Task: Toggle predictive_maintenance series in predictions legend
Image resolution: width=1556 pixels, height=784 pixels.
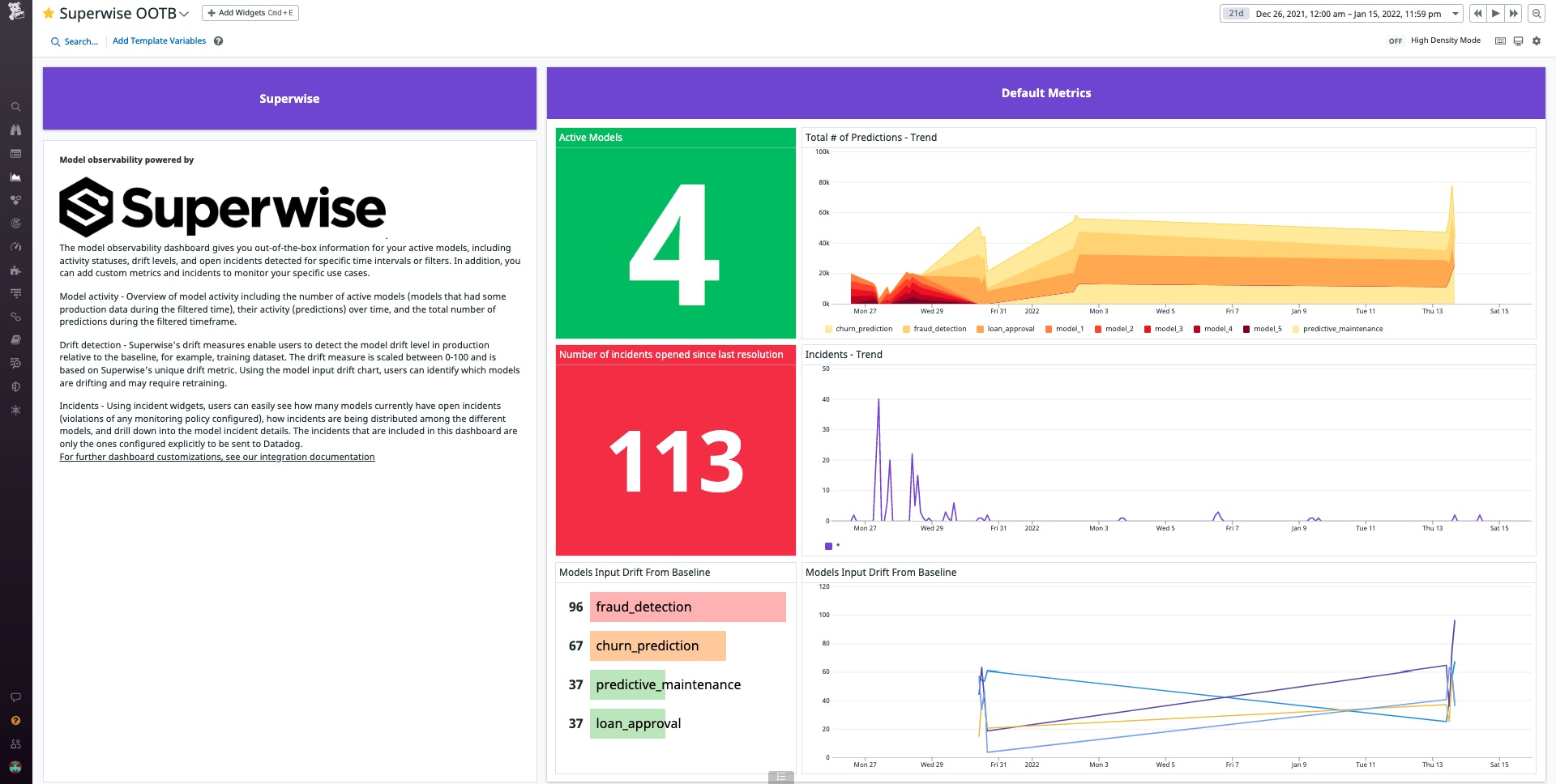Action: 1342,329
